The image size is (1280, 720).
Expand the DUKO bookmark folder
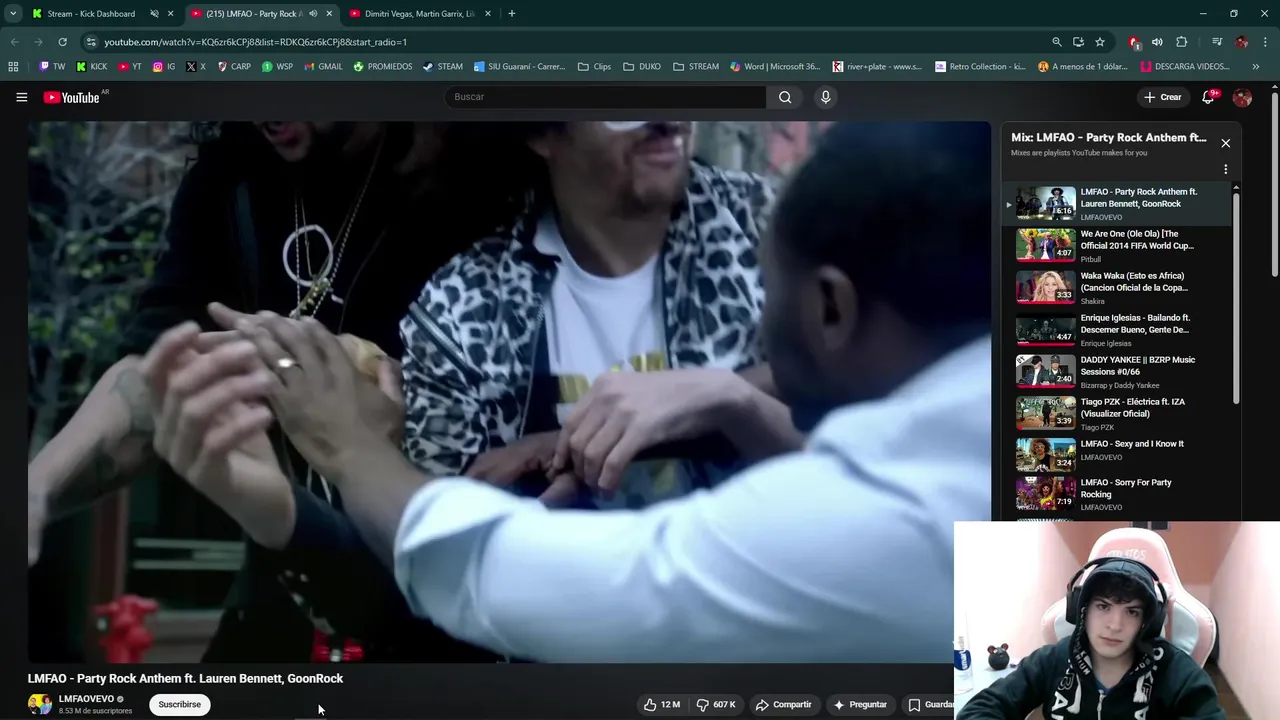click(642, 67)
